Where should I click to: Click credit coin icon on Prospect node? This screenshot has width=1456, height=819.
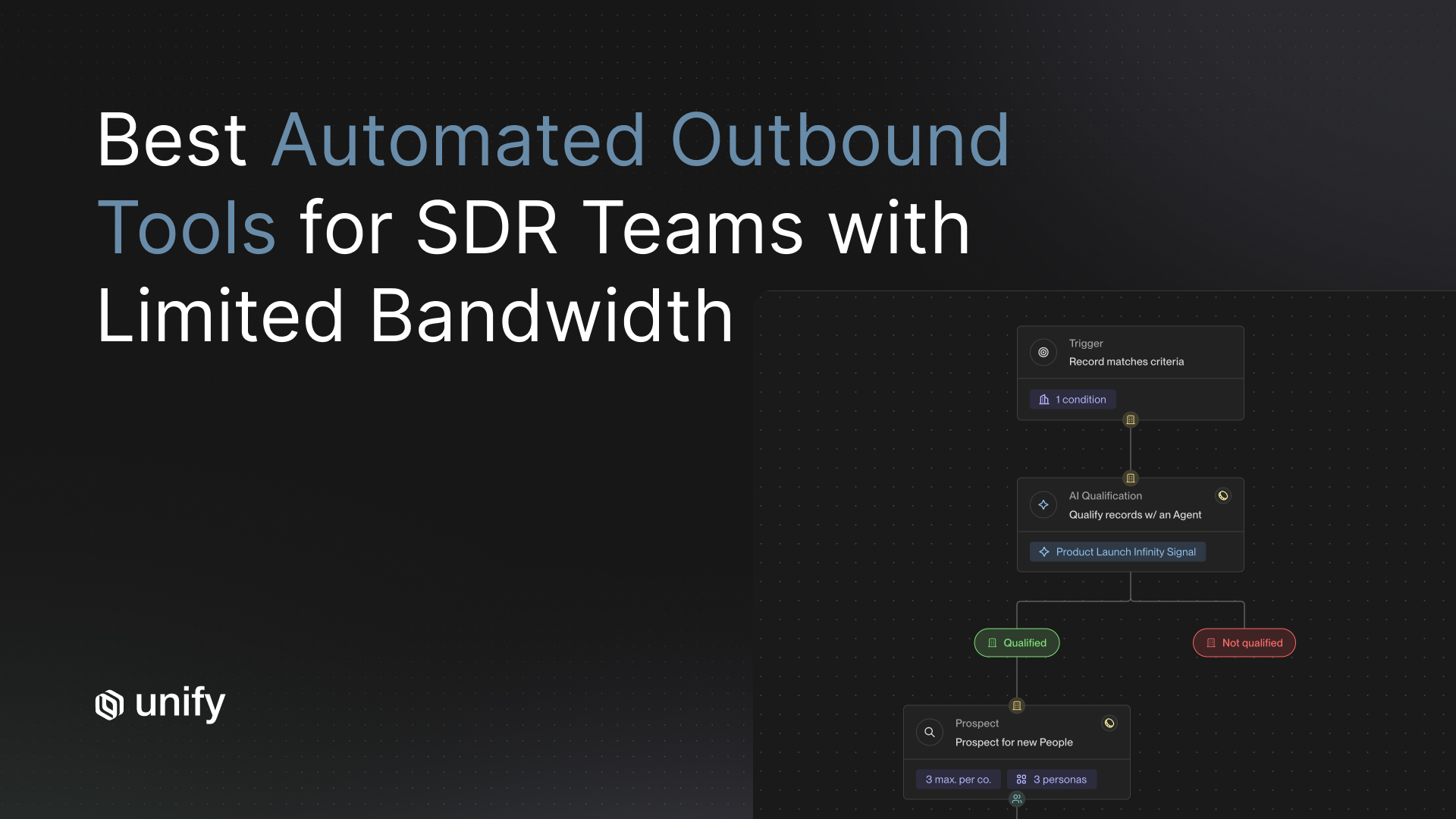[x=1109, y=723]
